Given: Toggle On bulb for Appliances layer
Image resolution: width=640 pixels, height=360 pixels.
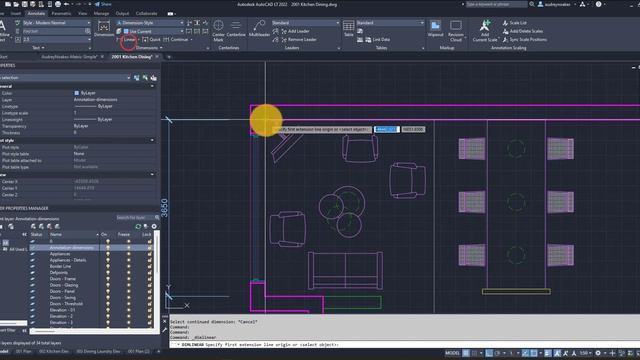Looking at the screenshot, I should tap(108, 254).
